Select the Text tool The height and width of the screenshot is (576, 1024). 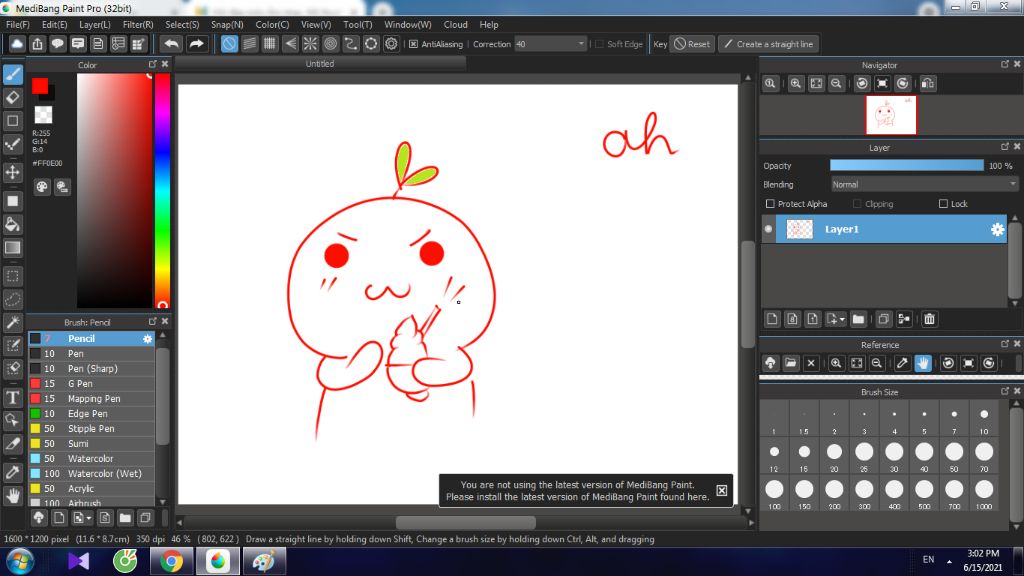pos(12,398)
